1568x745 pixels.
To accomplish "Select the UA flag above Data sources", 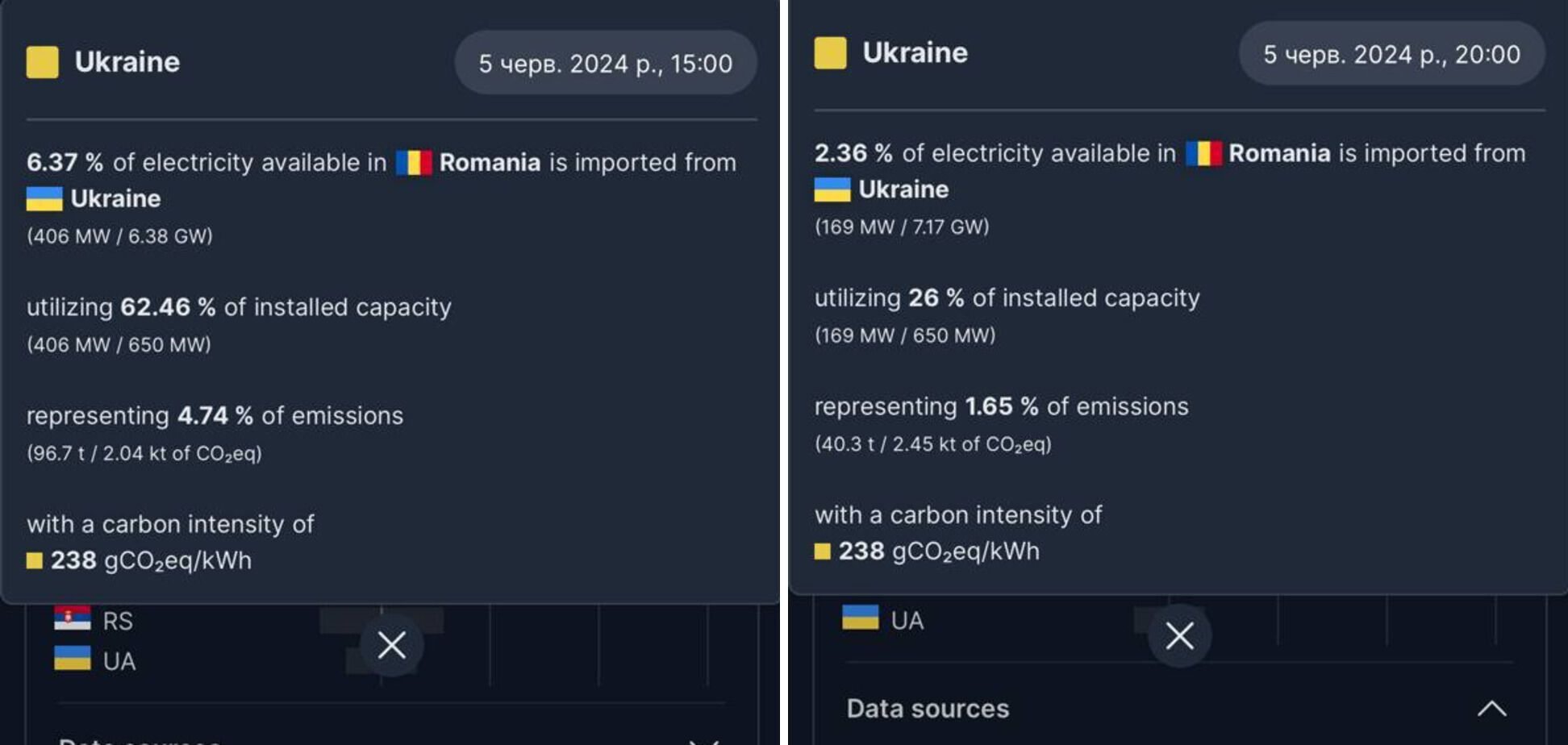I will pyautogui.click(x=861, y=618).
